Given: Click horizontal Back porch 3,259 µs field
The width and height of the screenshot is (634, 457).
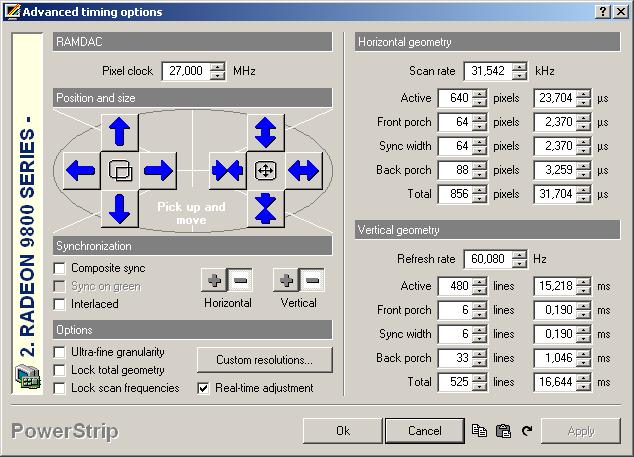Looking at the screenshot, I should click(x=556, y=170).
